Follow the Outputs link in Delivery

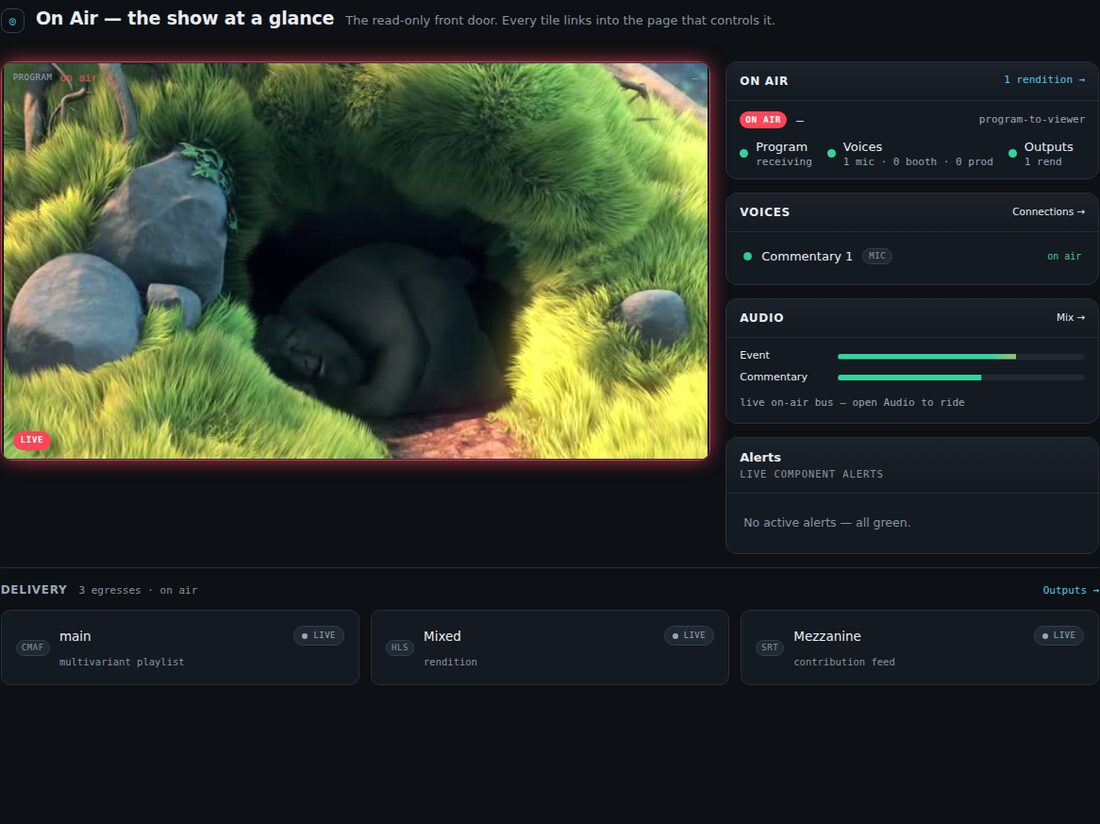point(1071,590)
